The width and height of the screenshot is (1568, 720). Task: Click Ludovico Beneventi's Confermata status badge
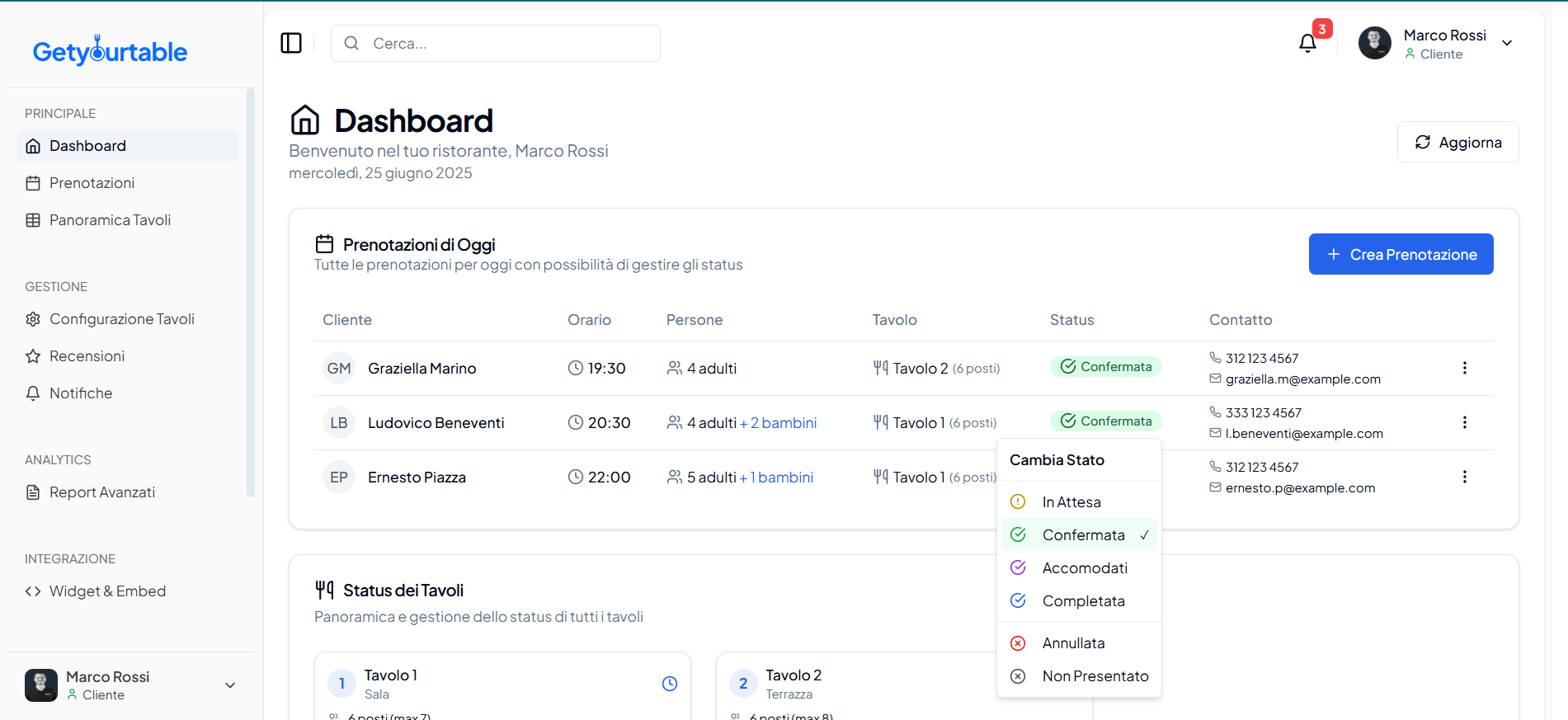[x=1105, y=421]
